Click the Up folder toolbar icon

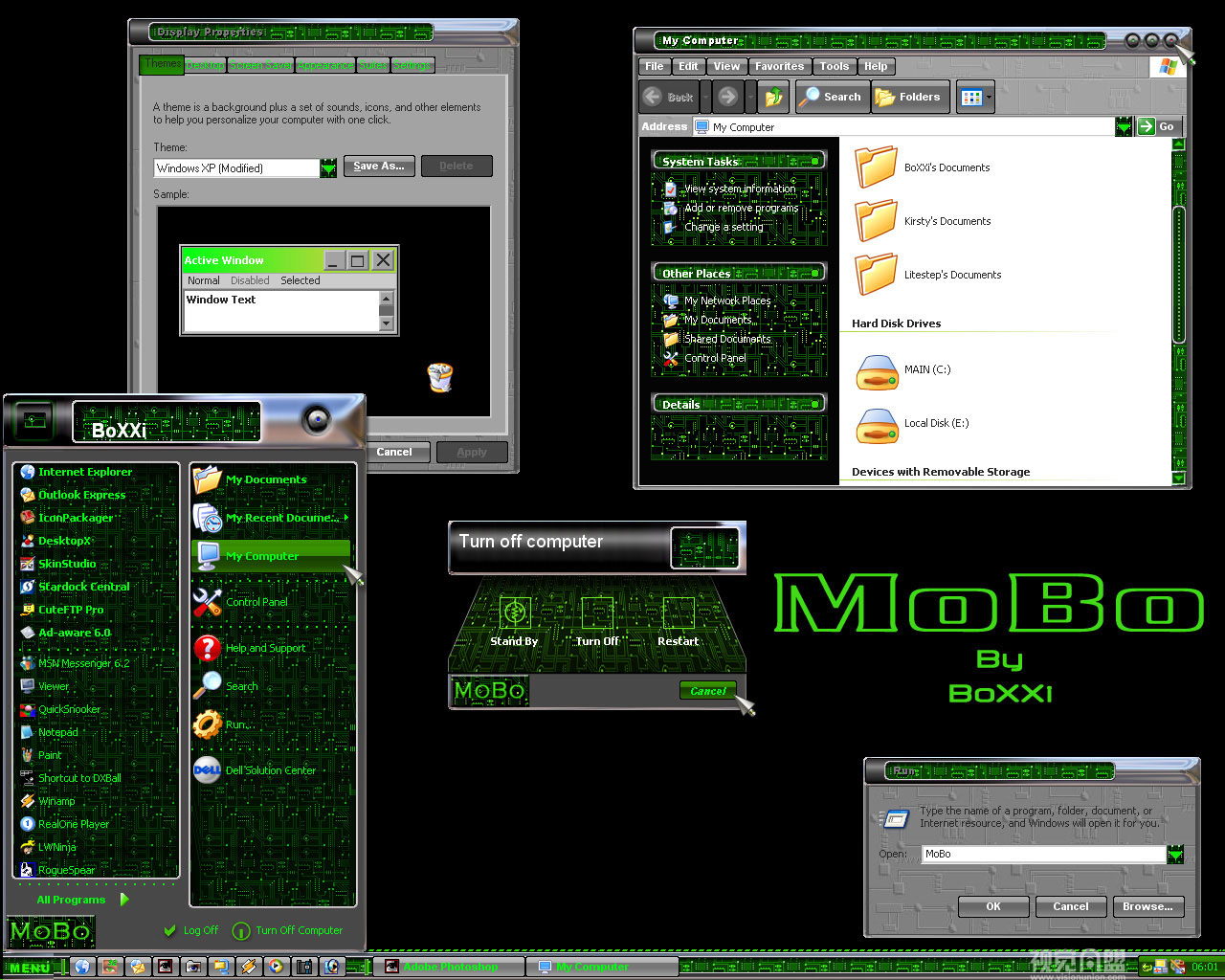point(773,97)
